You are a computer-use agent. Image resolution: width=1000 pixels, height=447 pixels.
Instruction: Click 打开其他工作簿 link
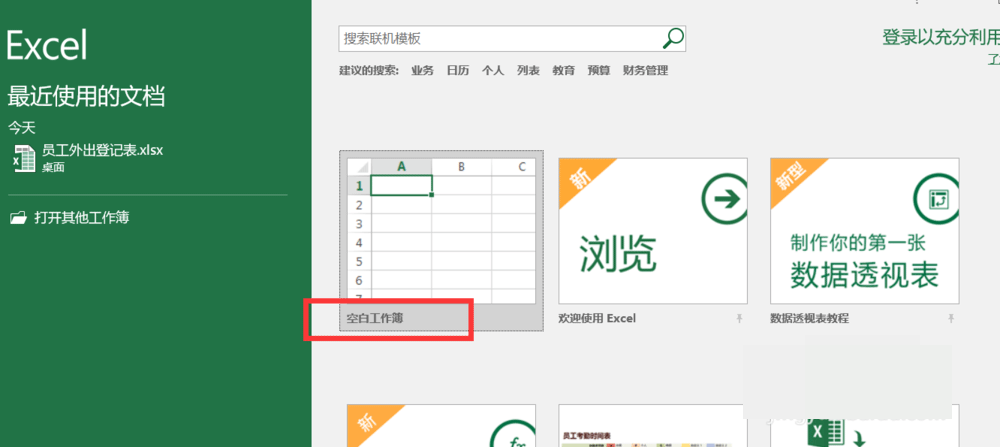[x=82, y=217]
